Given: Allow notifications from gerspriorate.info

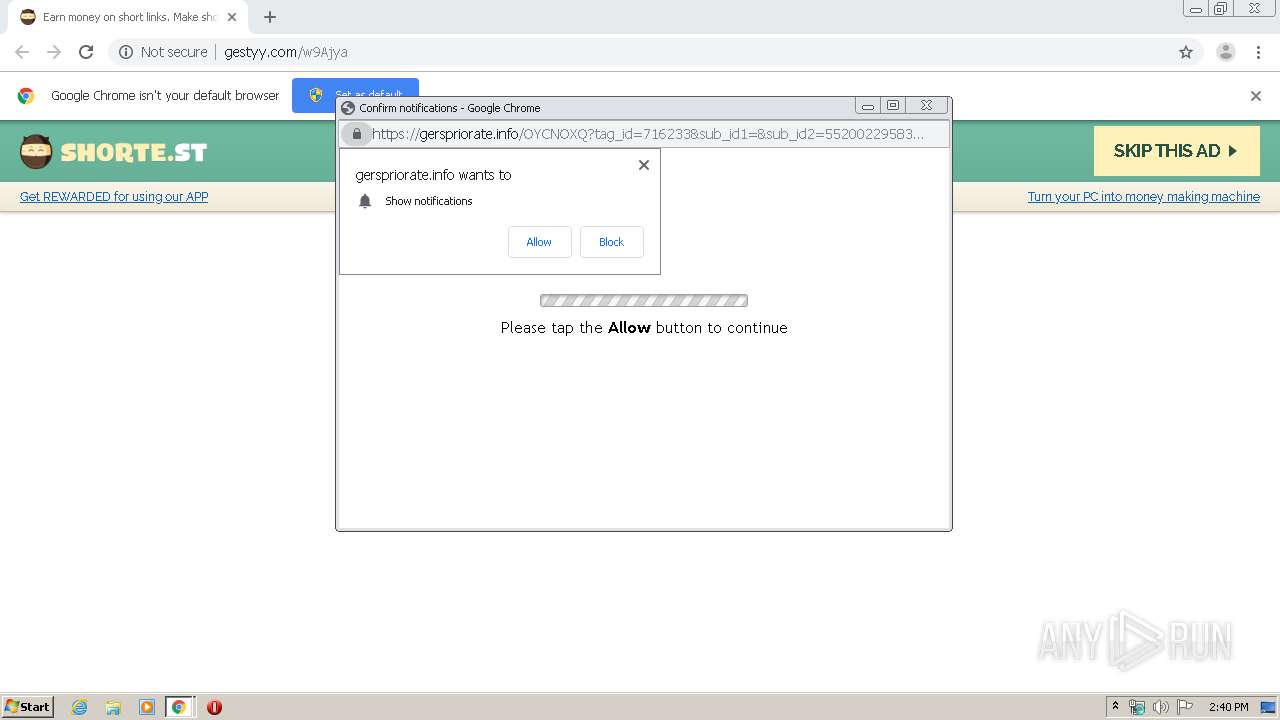Looking at the screenshot, I should [x=539, y=242].
